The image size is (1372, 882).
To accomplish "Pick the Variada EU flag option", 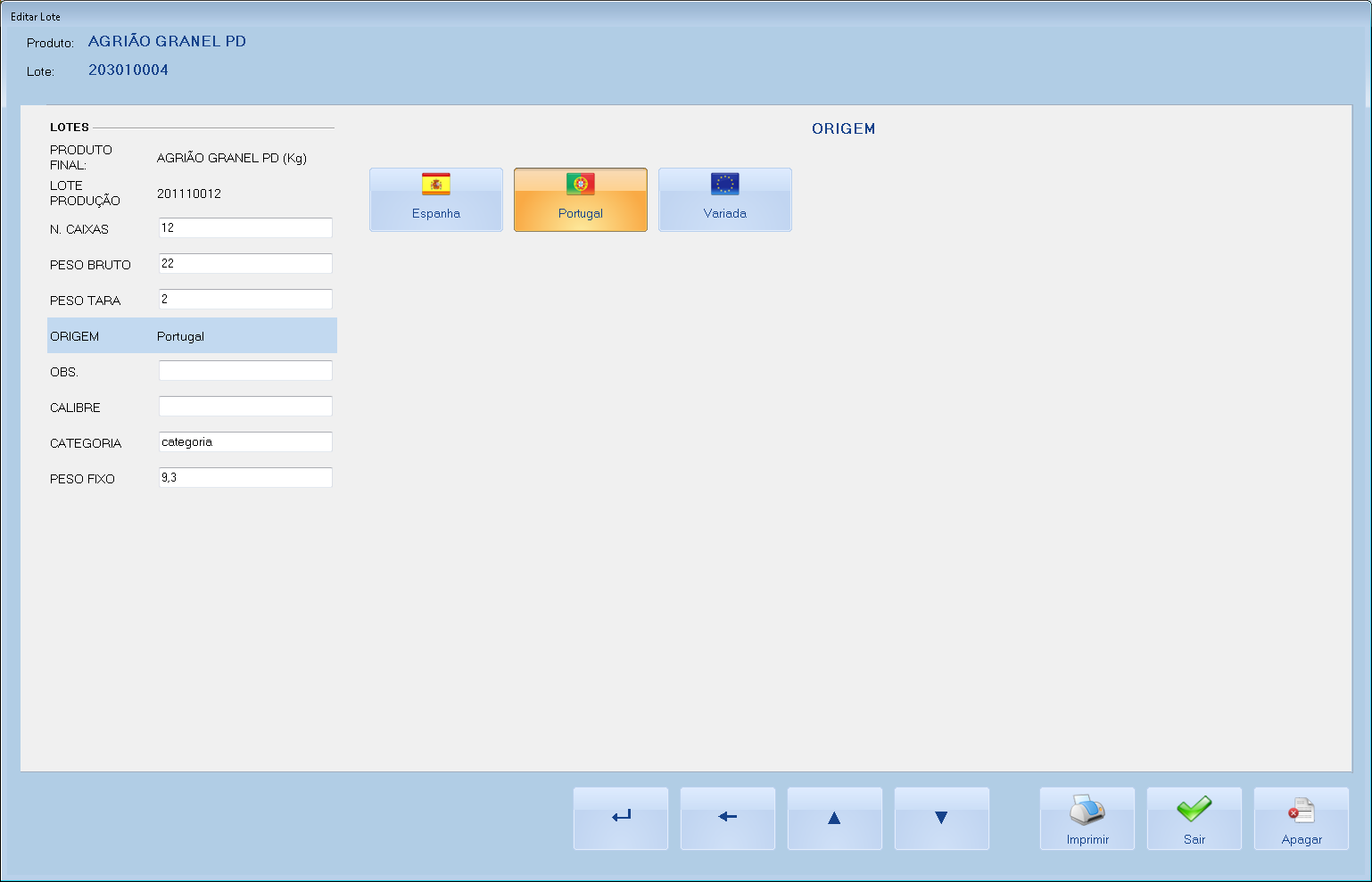I will (724, 200).
